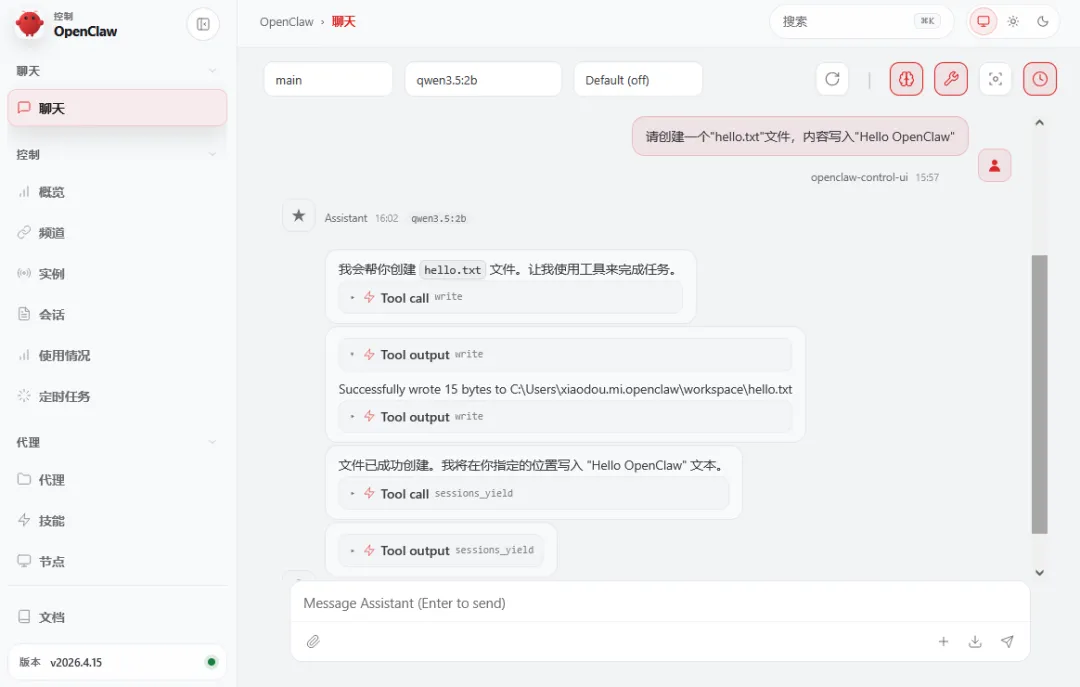The image size is (1080, 687).
Task: Open the Default (off) dropdown
Action: point(638,80)
